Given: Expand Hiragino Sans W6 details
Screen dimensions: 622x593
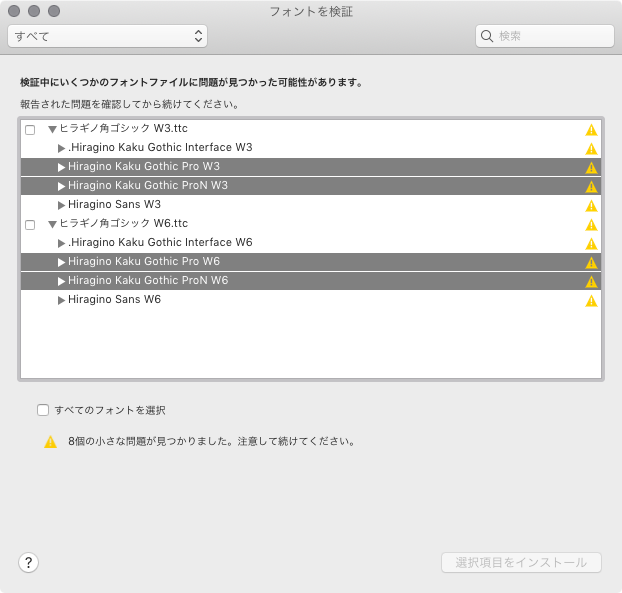Looking at the screenshot, I should [61, 300].
